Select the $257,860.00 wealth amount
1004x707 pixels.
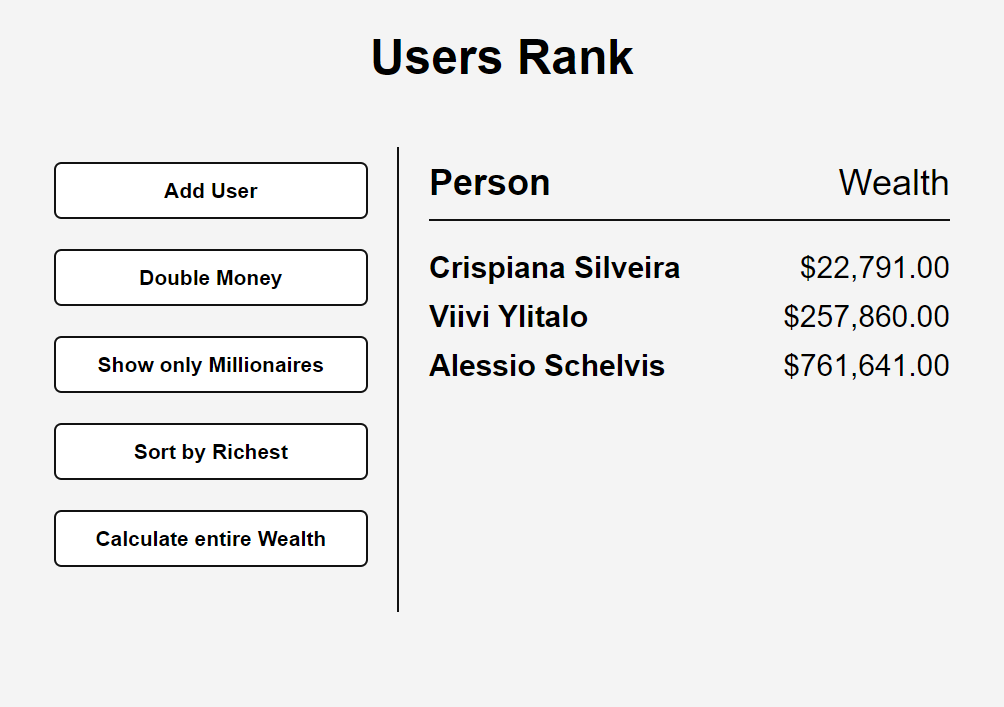(866, 317)
